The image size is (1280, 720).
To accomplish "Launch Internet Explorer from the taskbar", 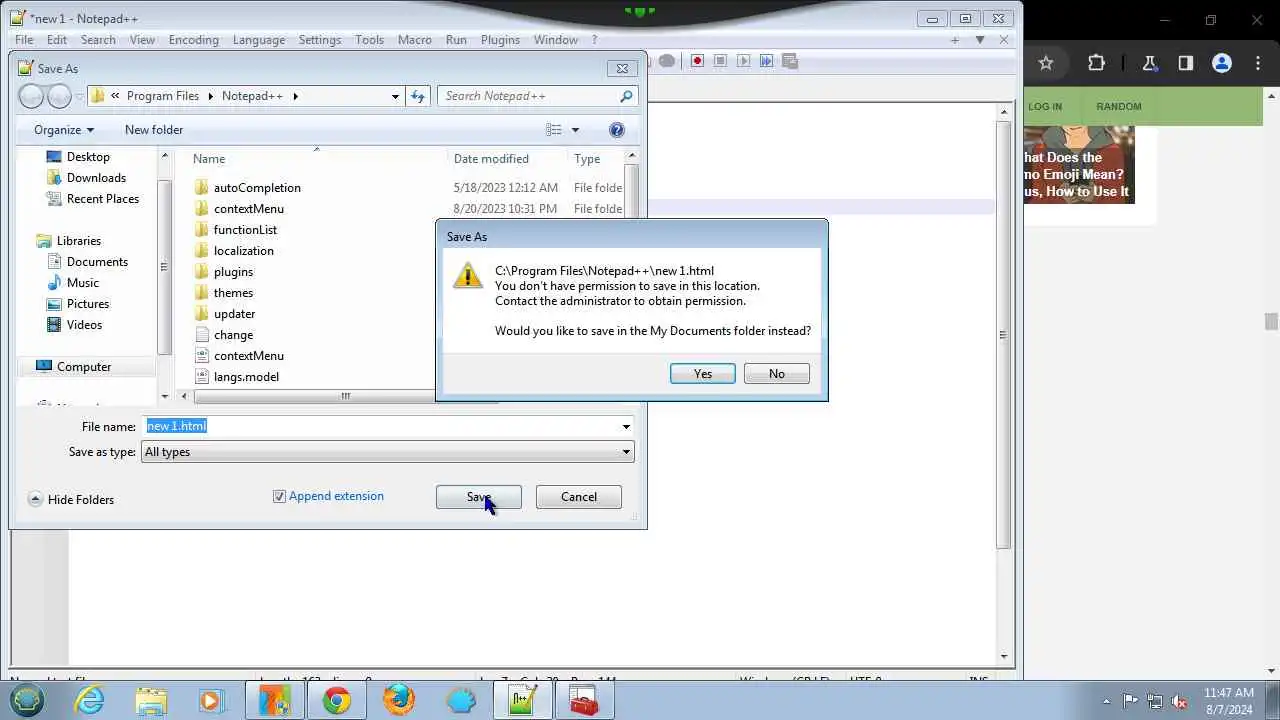I will [90, 701].
